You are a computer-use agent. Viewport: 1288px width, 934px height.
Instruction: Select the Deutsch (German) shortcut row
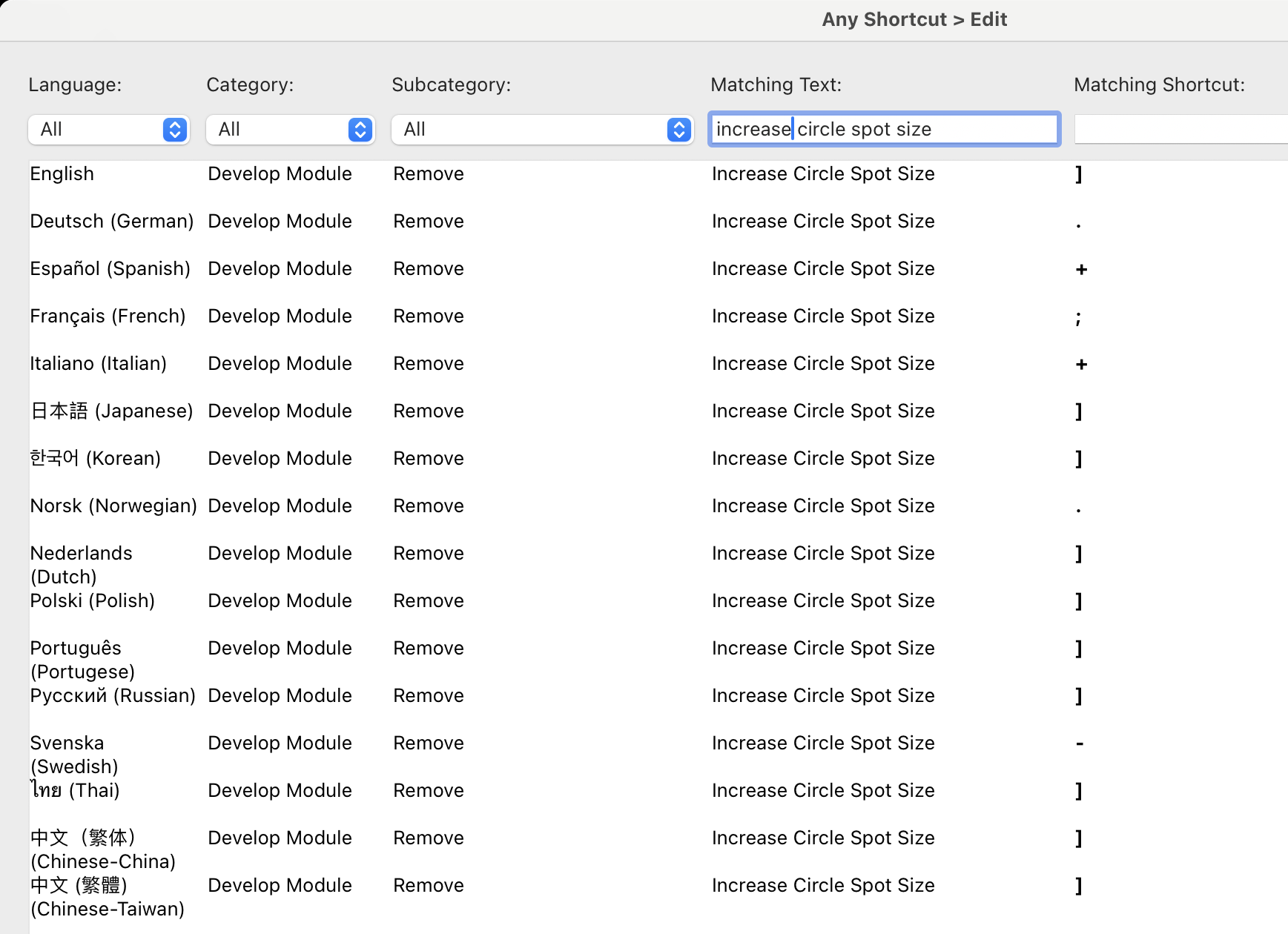(519, 221)
